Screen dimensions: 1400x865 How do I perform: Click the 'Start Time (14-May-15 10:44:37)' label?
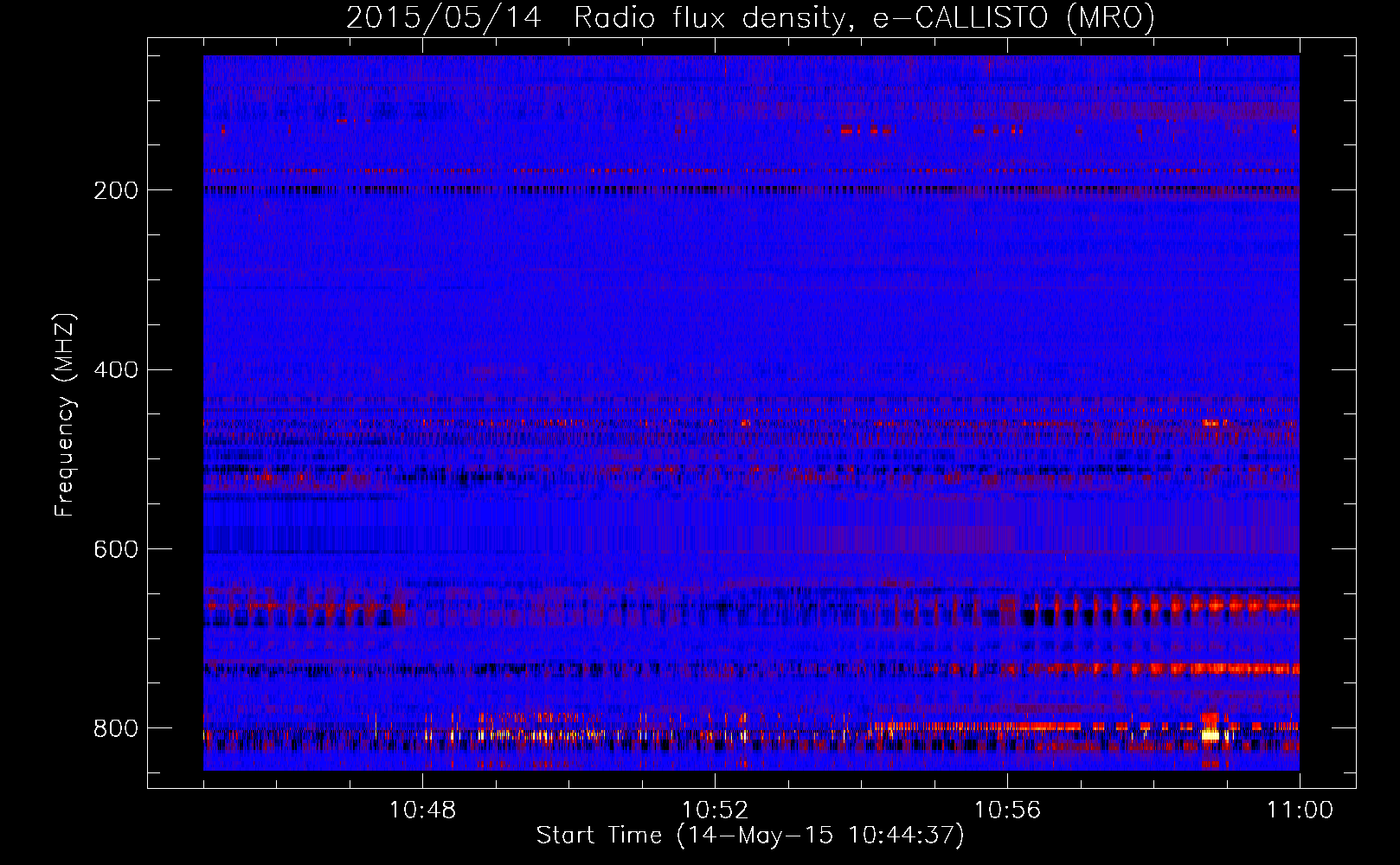tap(749, 836)
